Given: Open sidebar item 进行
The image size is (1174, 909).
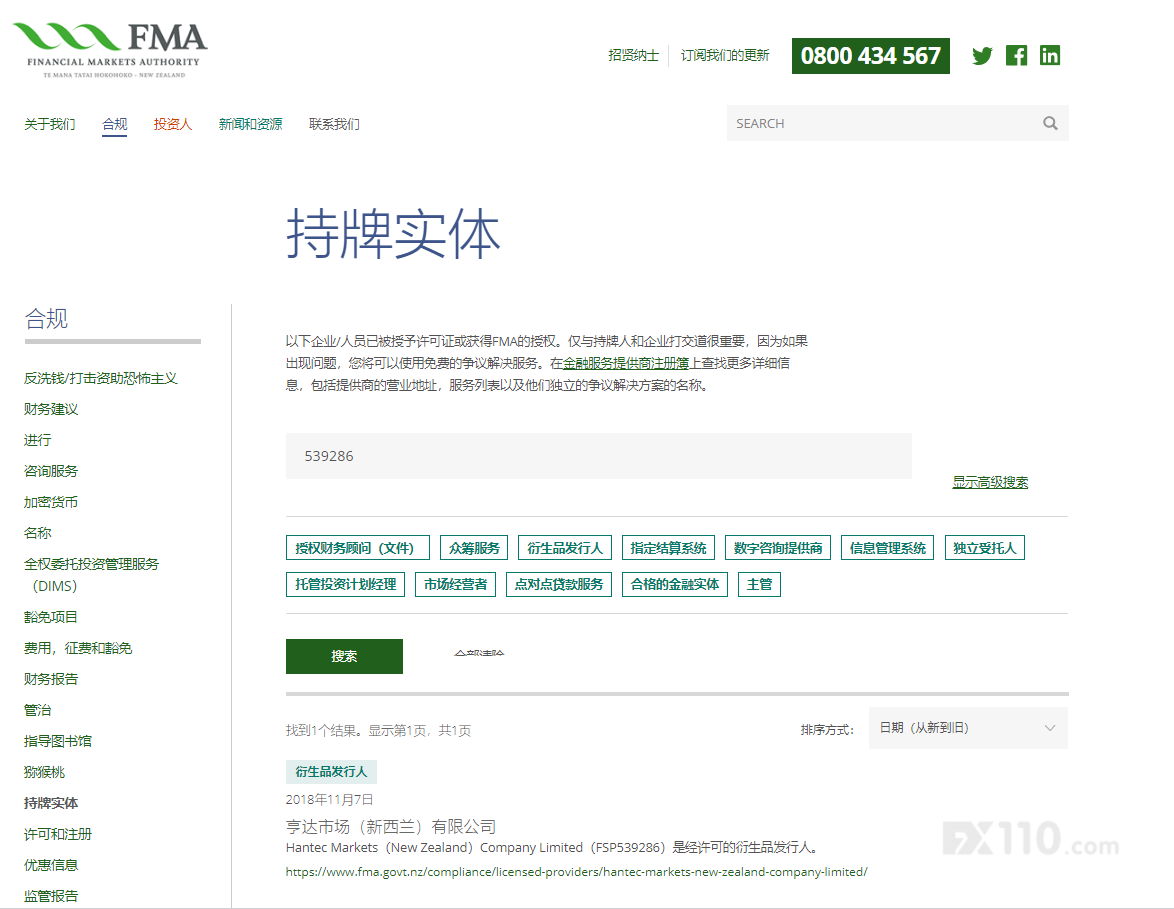Looking at the screenshot, I should 37,440.
